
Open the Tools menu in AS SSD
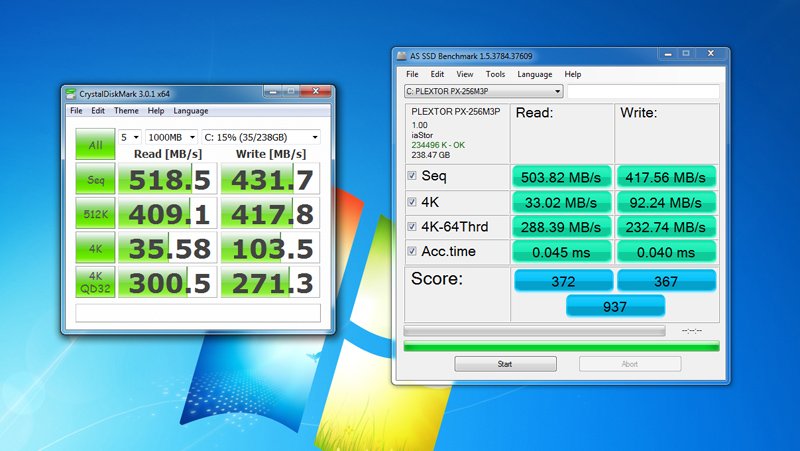point(495,74)
